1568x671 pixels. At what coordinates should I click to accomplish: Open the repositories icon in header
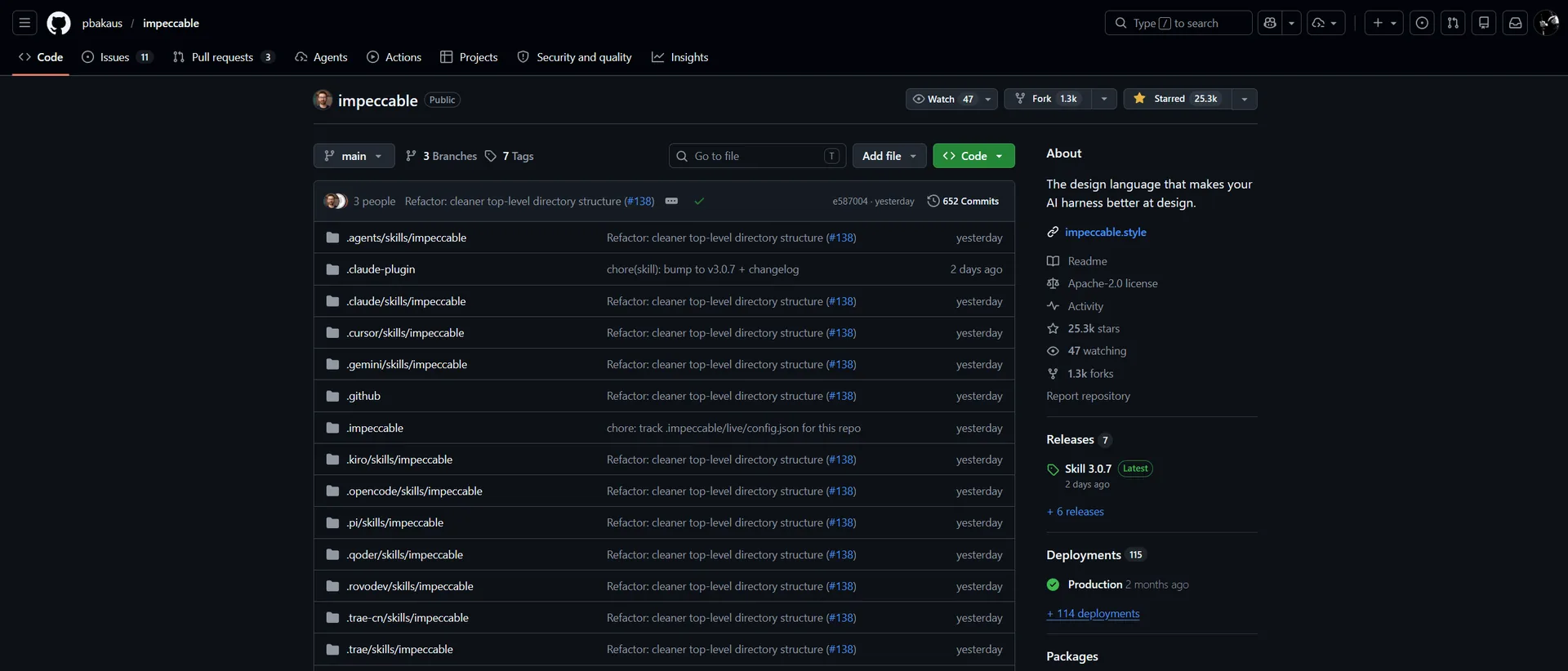pyautogui.click(x=1484, y=23)
